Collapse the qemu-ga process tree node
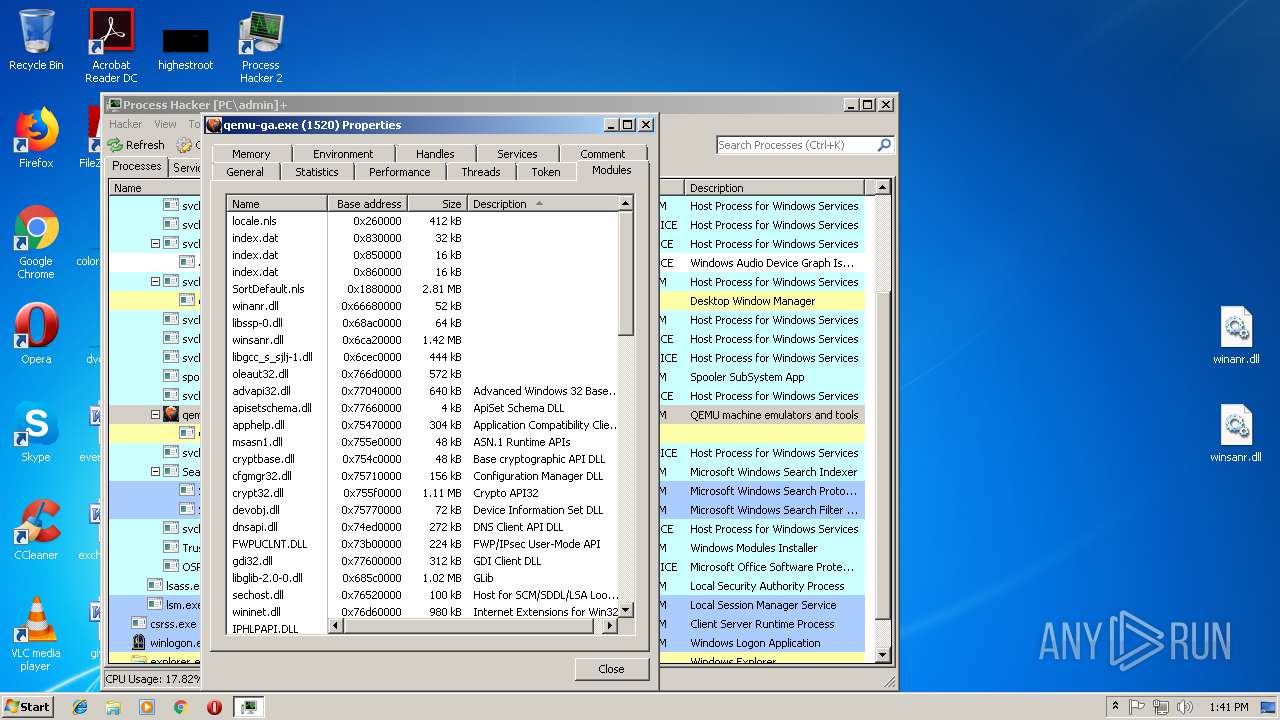1280x720 pixels. 156,414
